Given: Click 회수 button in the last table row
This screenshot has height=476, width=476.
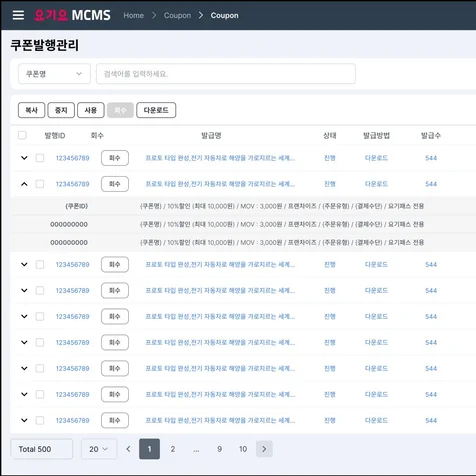Looking at the screenshot, I should point(115,420).
